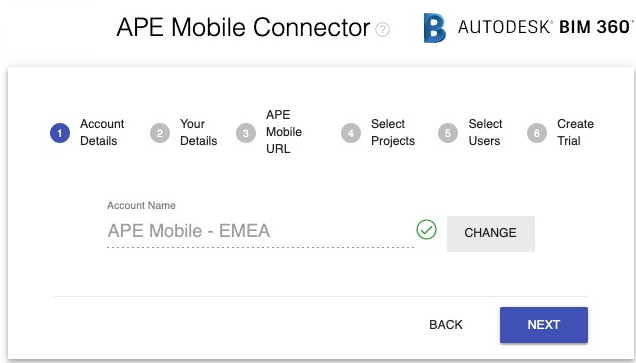Open the Account Details step label
The image size is (636, 363).
102,132
